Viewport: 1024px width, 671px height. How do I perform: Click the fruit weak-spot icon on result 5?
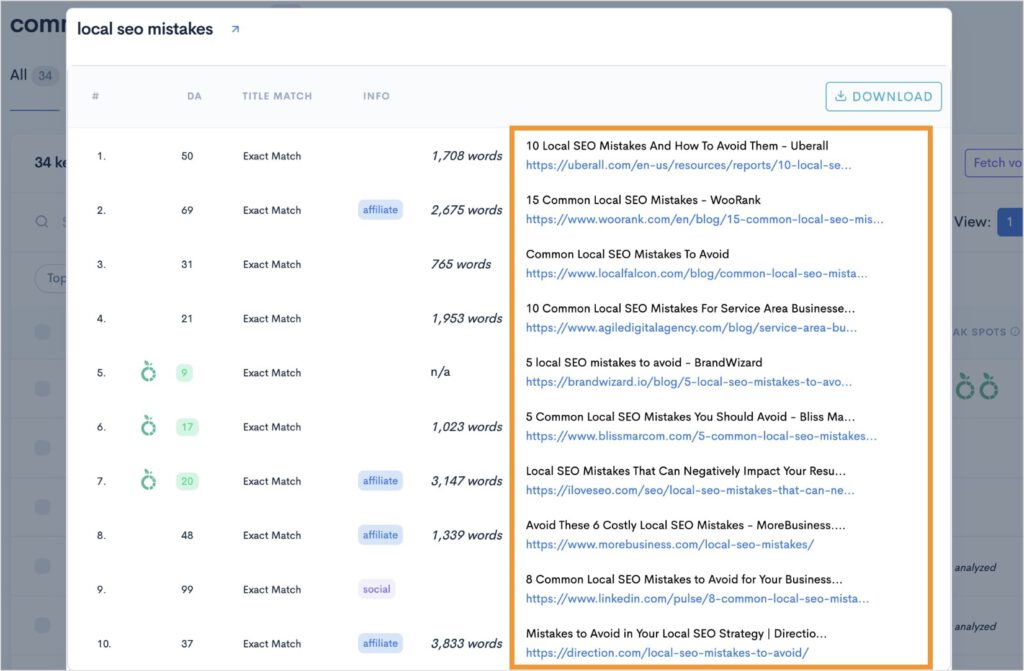(148, 372)
